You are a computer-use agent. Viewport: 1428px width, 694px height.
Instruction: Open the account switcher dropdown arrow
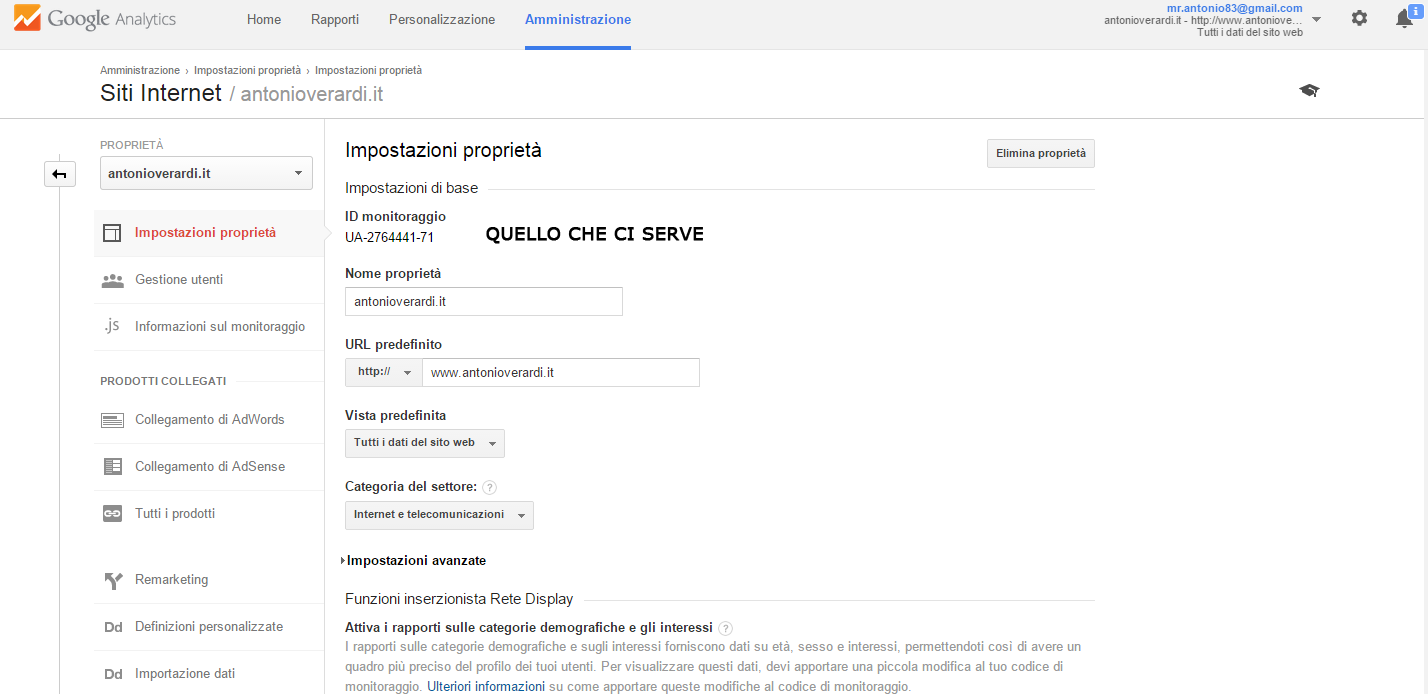tap(1316, 20)
